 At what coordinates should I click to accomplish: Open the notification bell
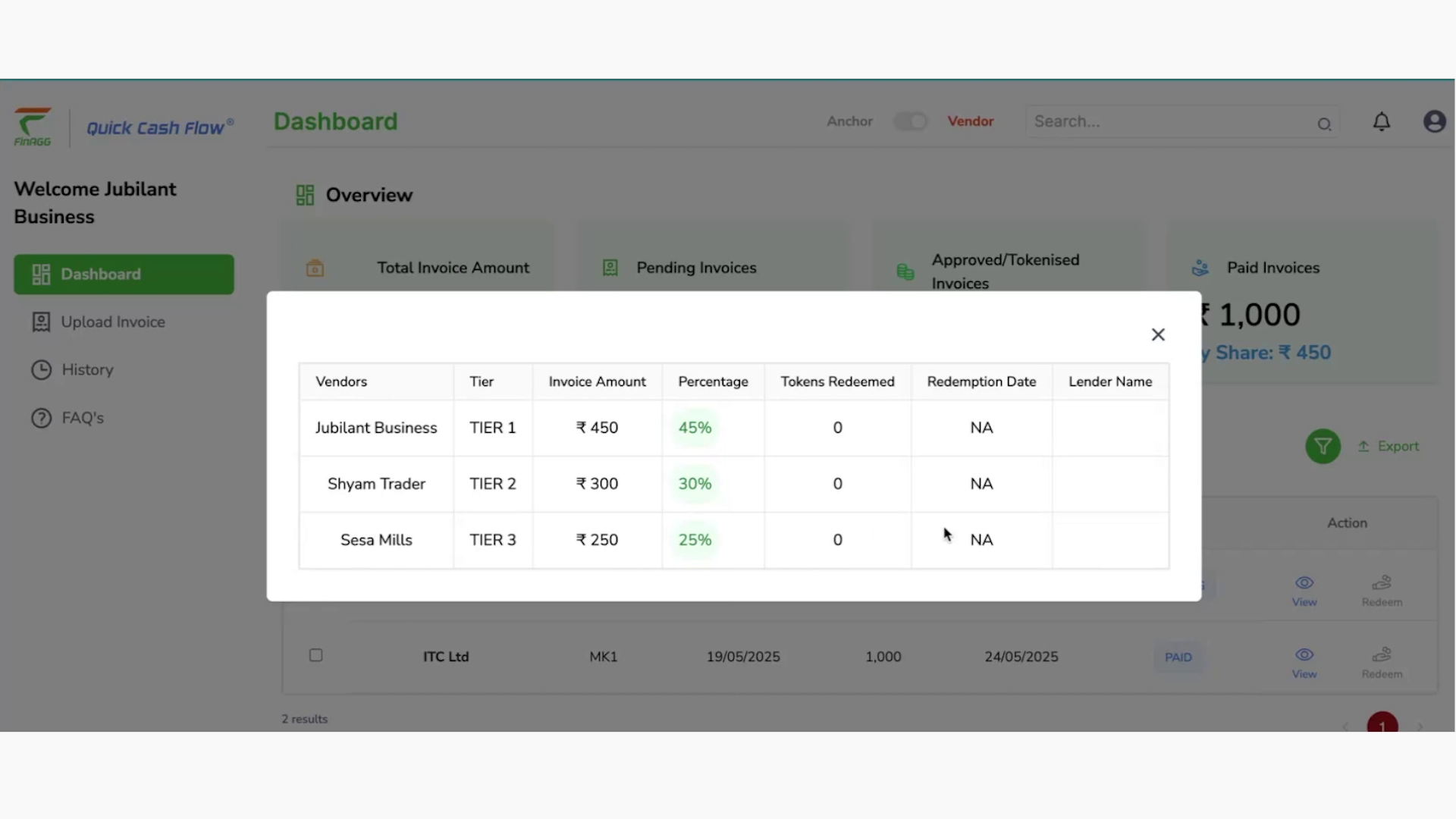coord(1381,121)
